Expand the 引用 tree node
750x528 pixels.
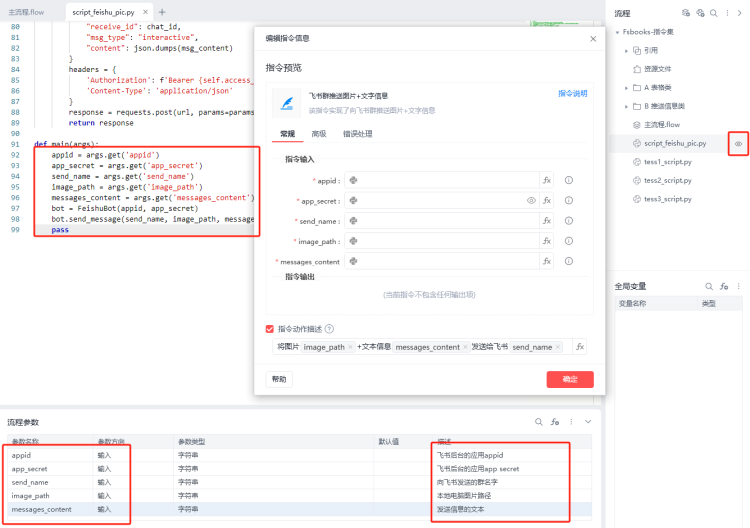coord(626,51)
